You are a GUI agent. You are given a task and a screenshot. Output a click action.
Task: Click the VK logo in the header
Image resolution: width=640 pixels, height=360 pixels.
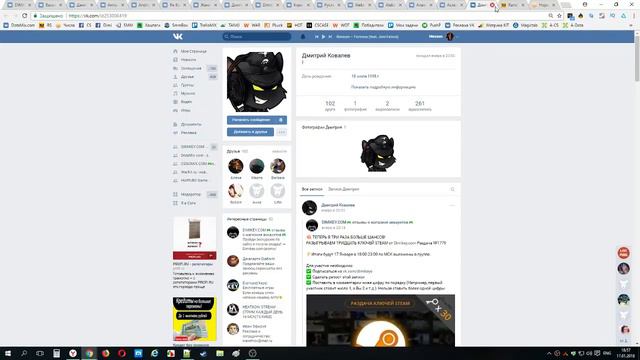click(178, 37)
